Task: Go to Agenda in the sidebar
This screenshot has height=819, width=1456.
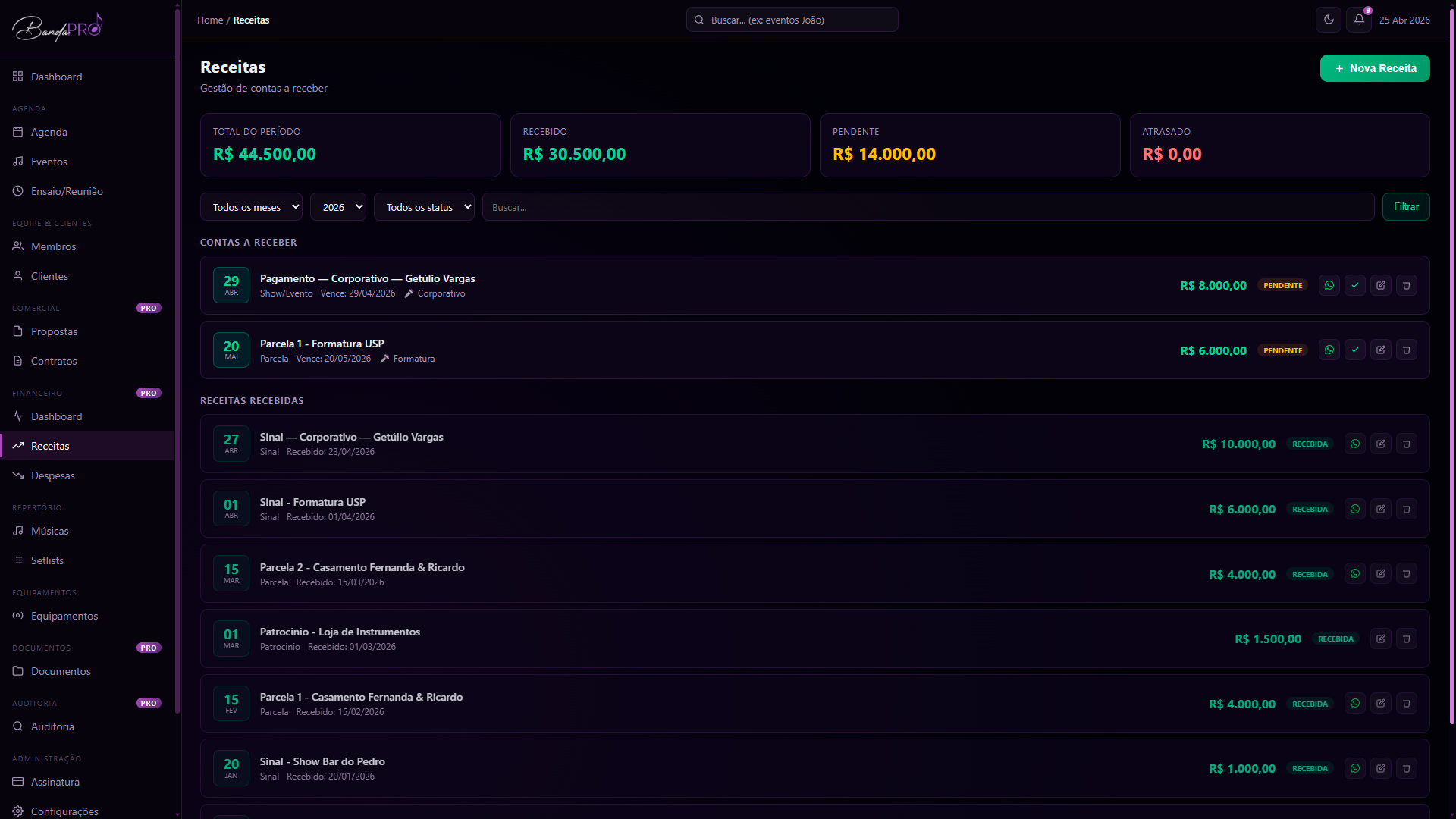Action: pyautogui.click(x=87, y=132)
